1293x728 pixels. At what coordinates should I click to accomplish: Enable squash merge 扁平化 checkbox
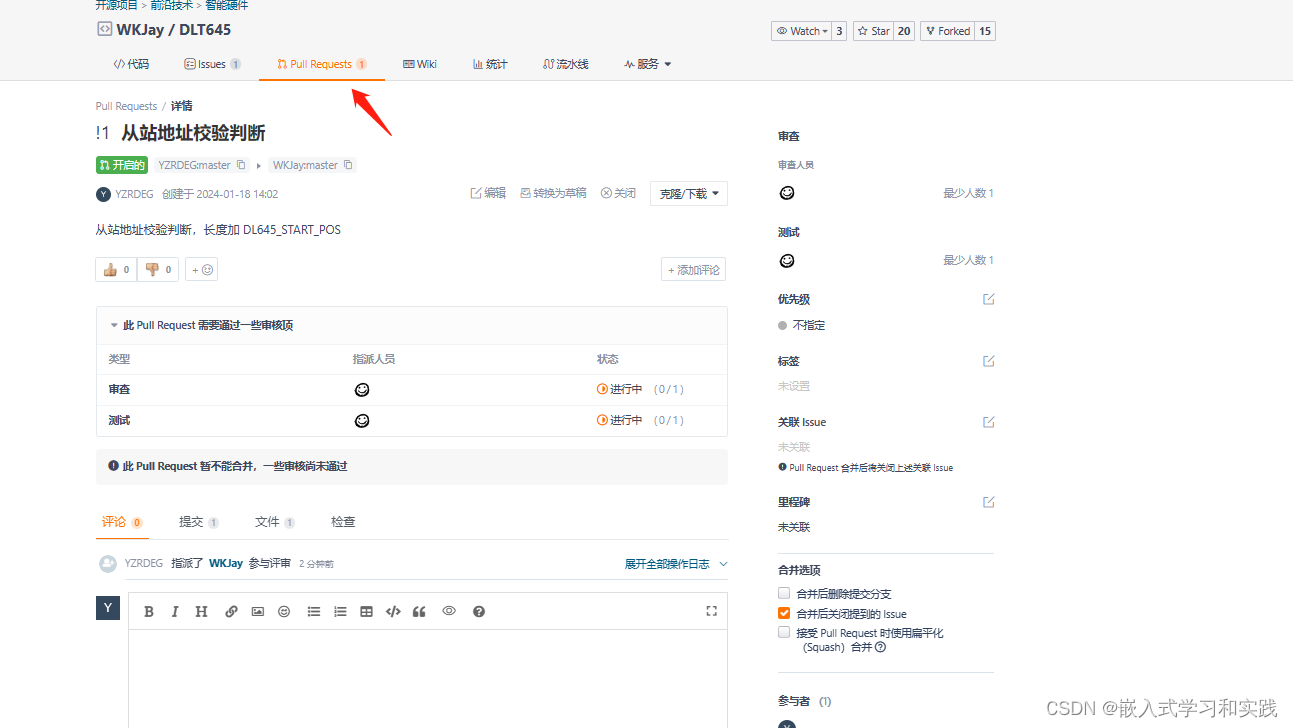784,633
